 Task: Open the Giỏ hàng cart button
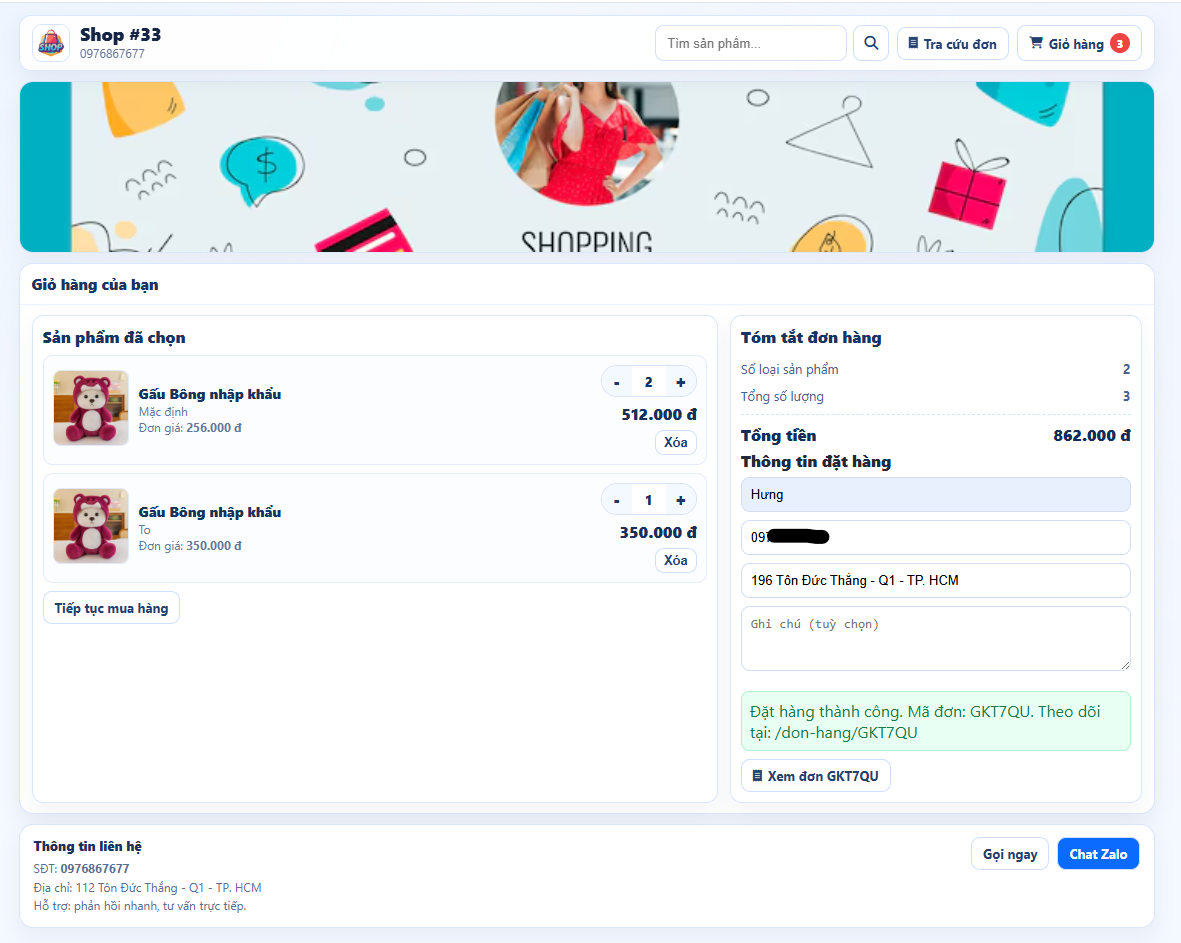coord(1078,44)
